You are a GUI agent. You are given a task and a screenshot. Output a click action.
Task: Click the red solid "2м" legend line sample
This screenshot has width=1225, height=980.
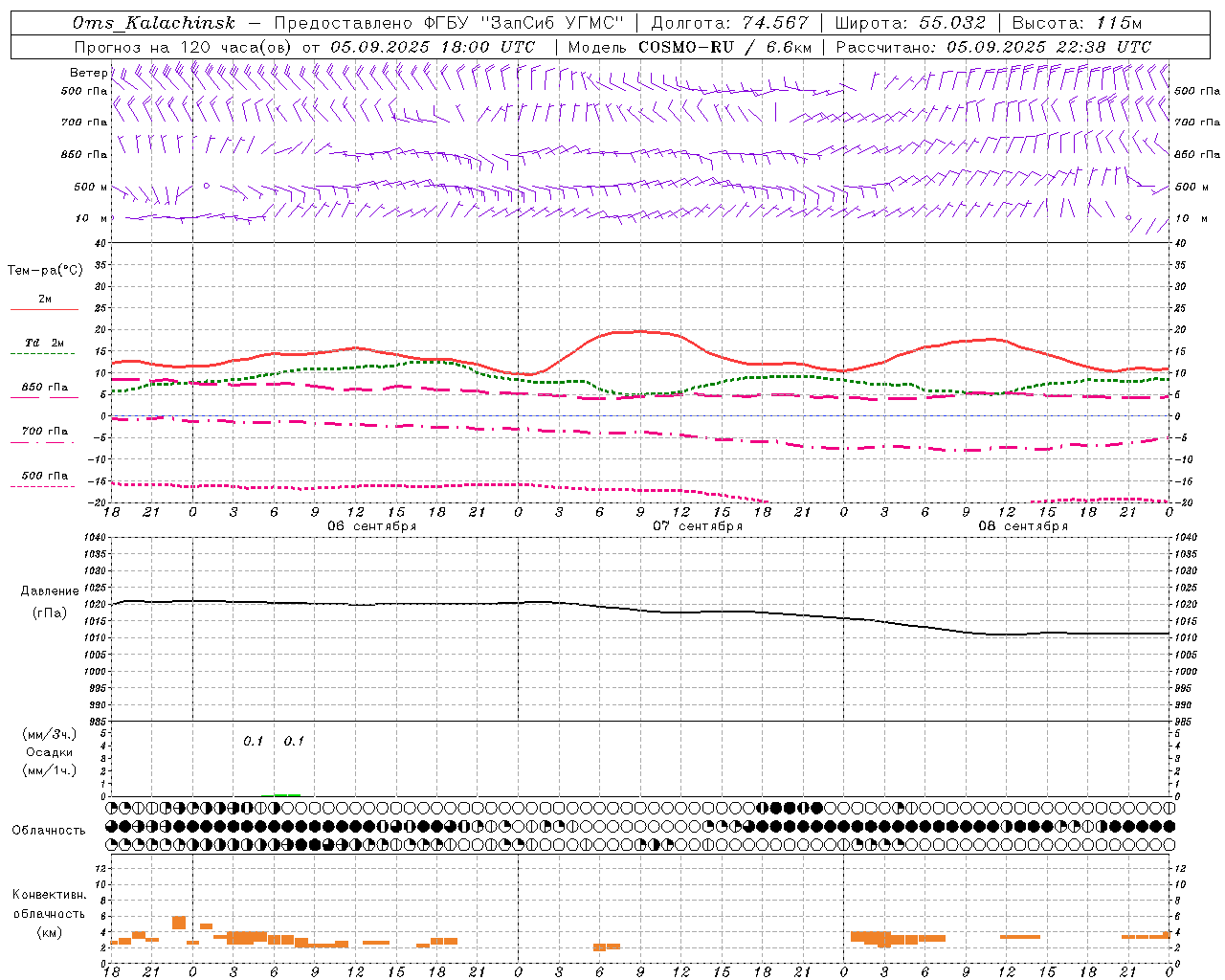(x=44, y=310)
